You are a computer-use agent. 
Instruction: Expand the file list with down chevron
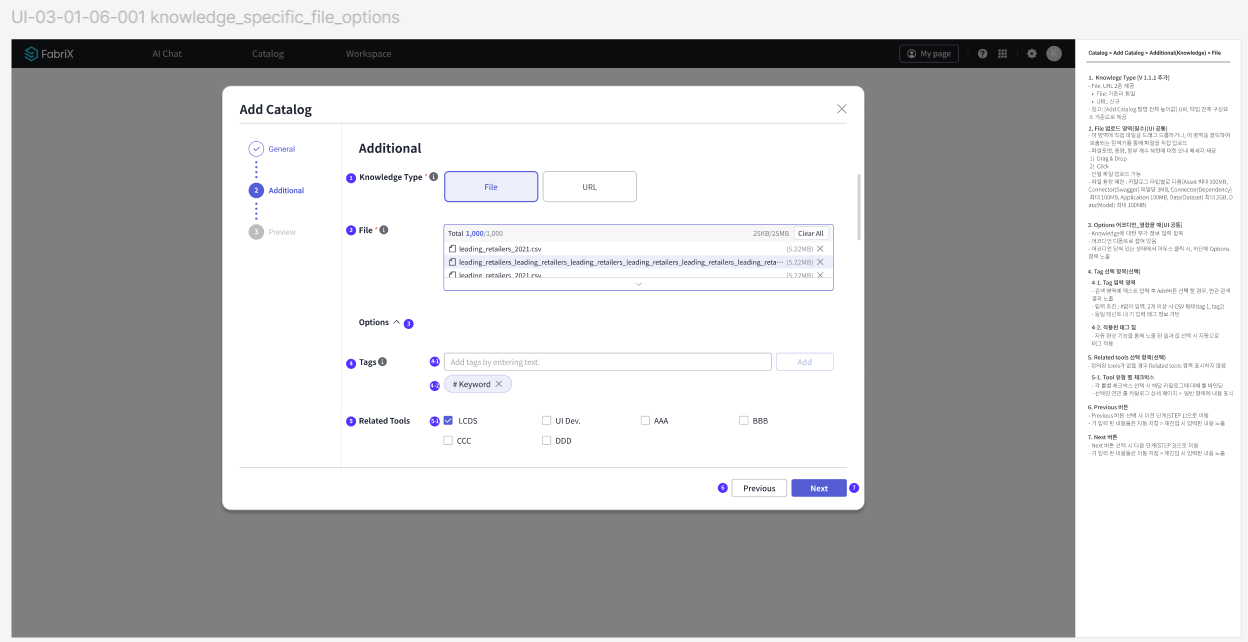click(638, 284)
